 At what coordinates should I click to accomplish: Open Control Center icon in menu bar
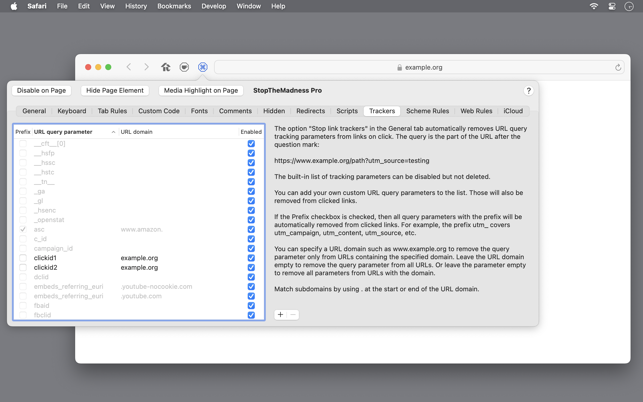tap(612, 6)
